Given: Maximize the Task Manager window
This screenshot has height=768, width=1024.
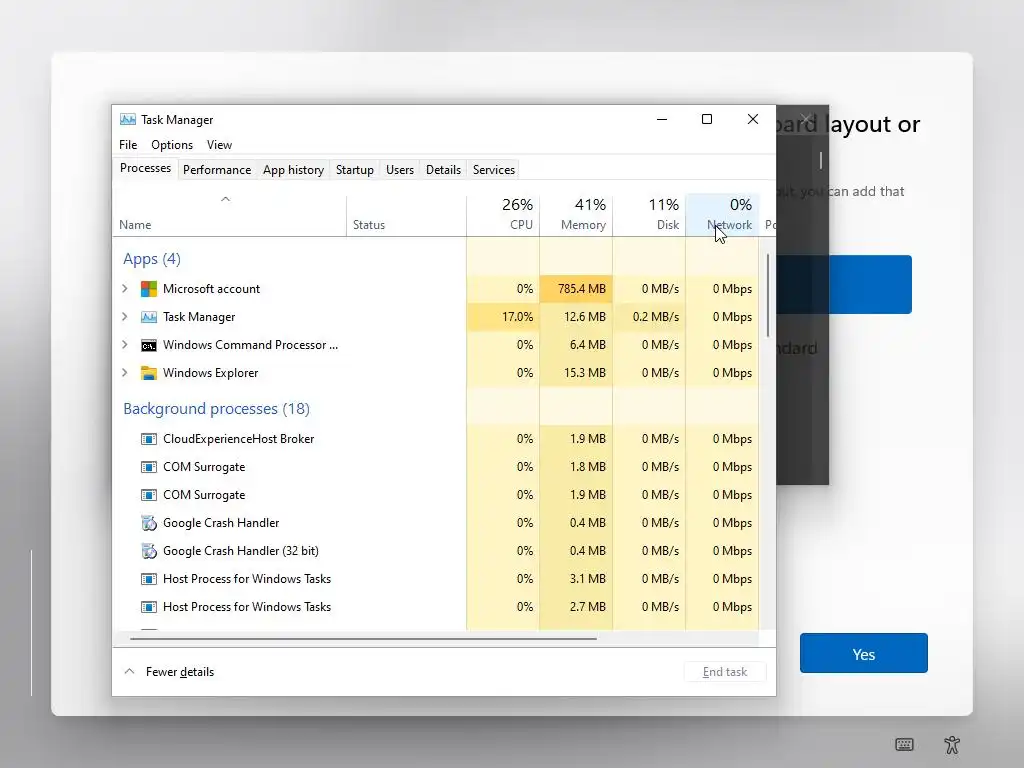Looking at the screenshot, I should [x=707, y=119].
